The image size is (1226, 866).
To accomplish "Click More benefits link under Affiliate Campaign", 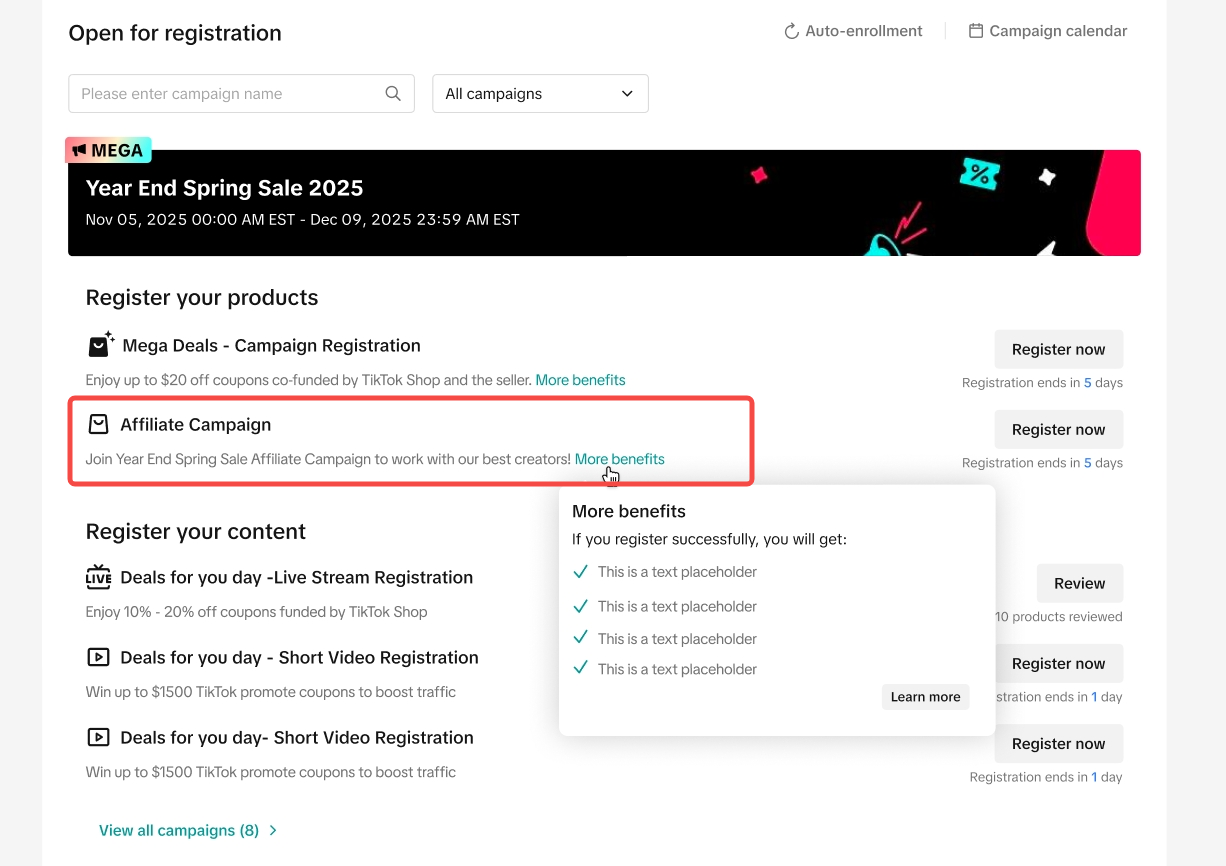I will click(x=619, y=459).
